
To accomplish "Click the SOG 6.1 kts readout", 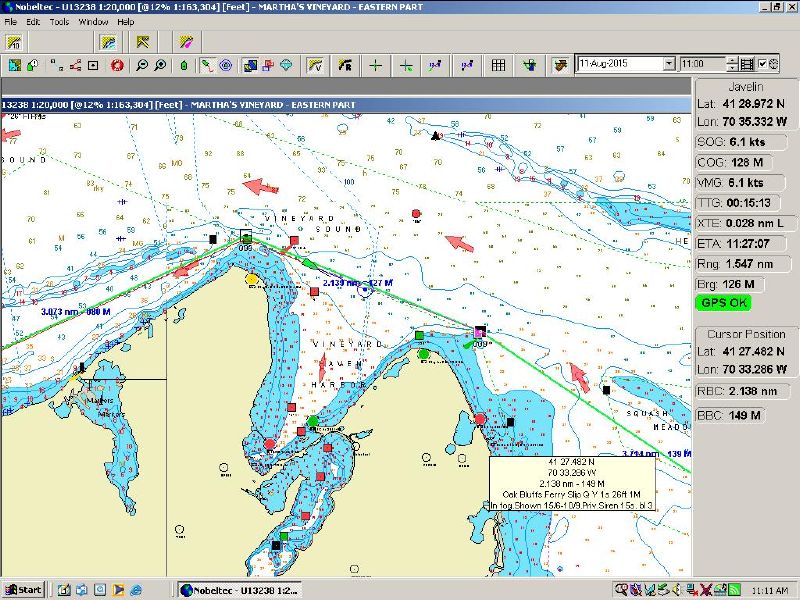I will point(741,142).
